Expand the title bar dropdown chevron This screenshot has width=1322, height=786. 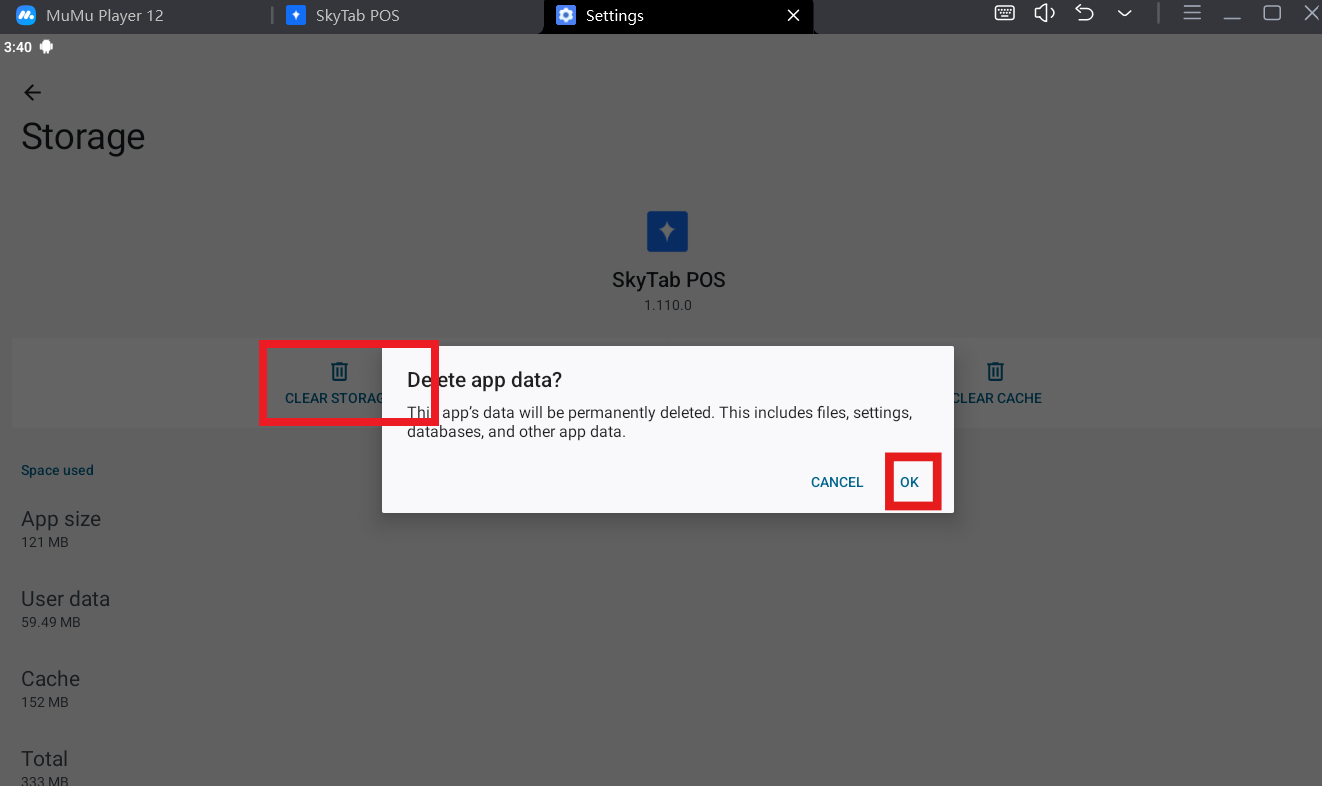pyautogui.click(x=1125, y=13)
